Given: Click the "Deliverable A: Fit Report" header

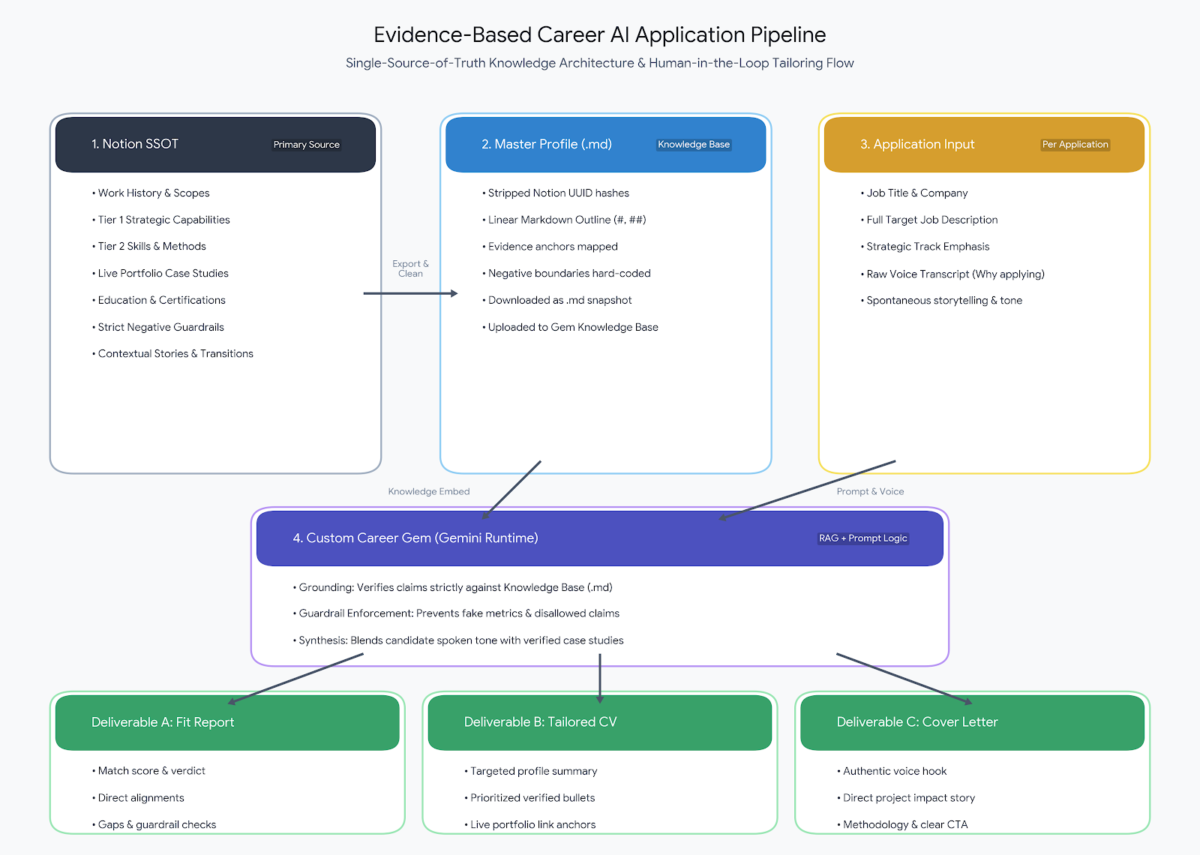Looking at the screenshot, I should click(227, 722).
